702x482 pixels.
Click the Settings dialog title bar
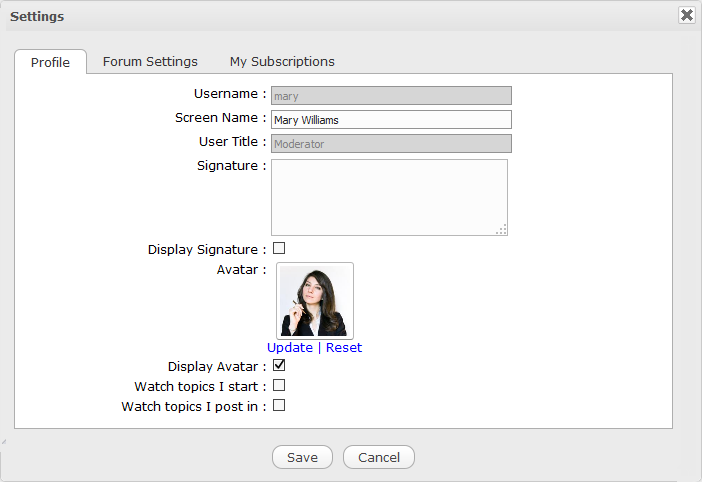tap(300, 15)
